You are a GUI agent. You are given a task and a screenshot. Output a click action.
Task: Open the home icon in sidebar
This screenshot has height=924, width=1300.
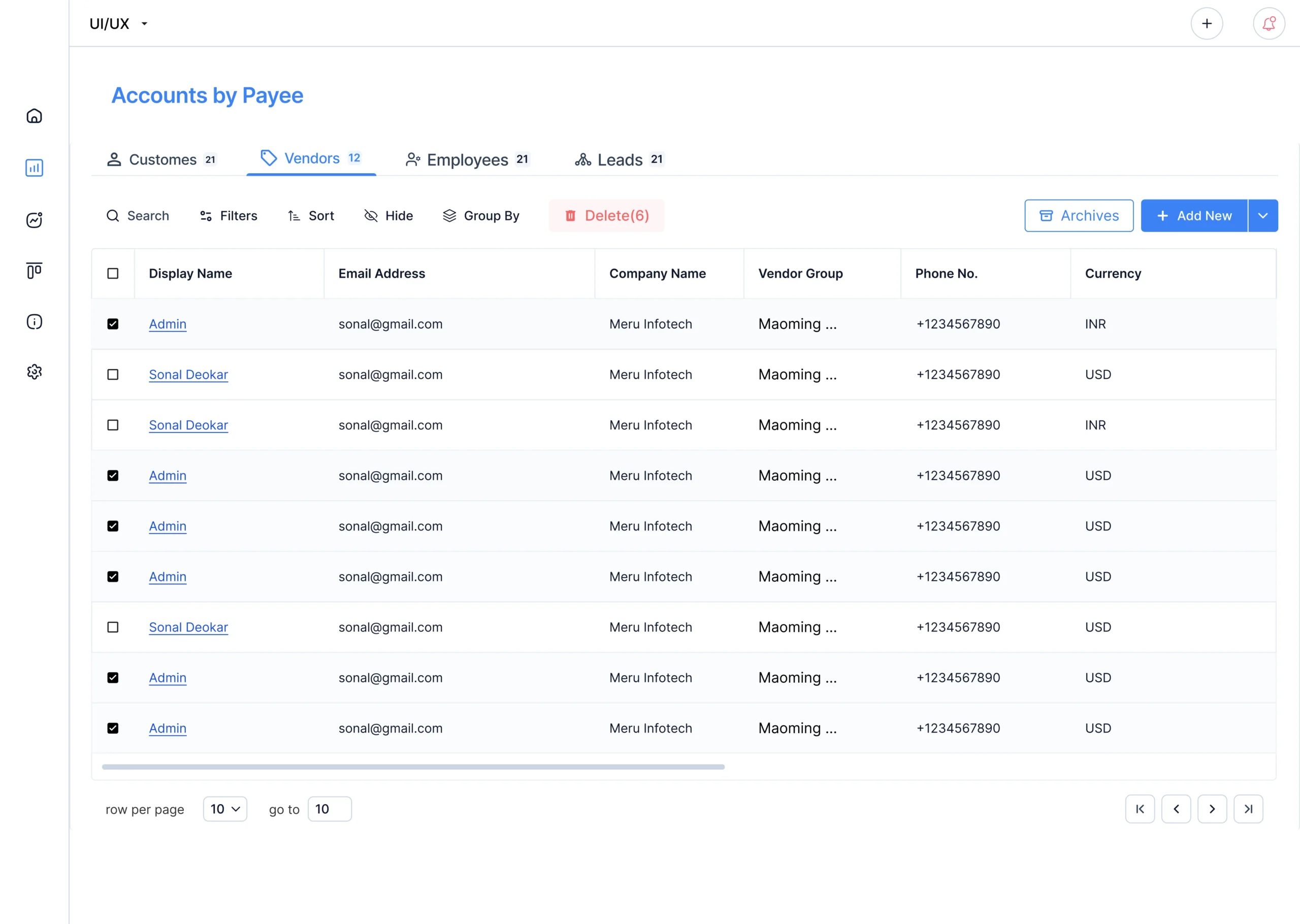coord(34,116)
